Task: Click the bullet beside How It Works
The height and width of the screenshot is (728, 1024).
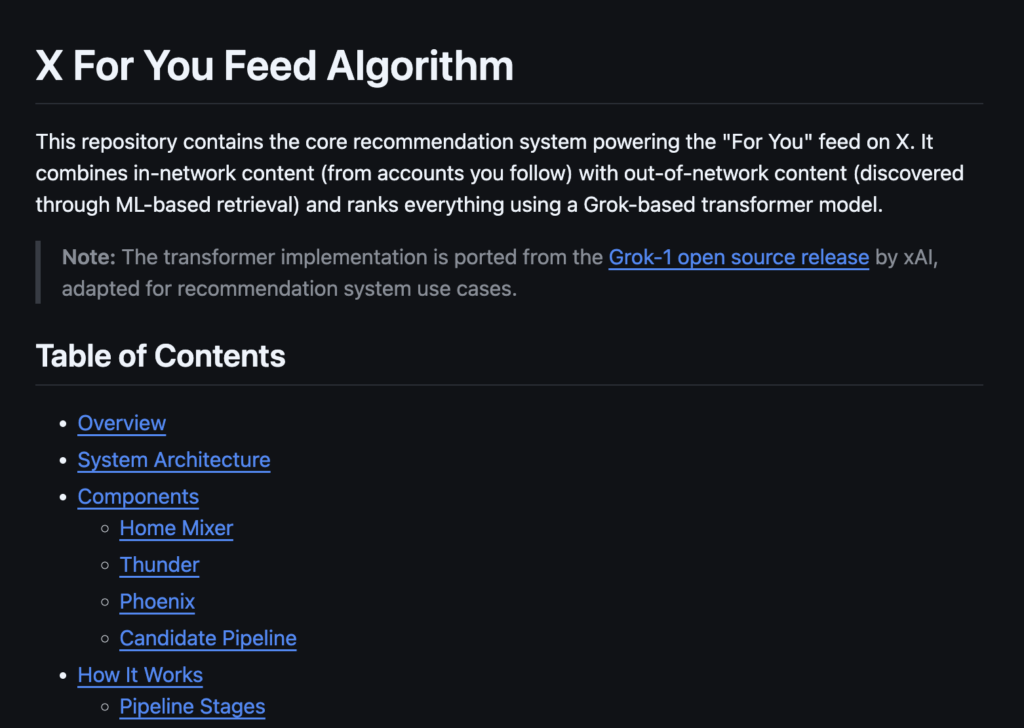Action: [64, 676]
